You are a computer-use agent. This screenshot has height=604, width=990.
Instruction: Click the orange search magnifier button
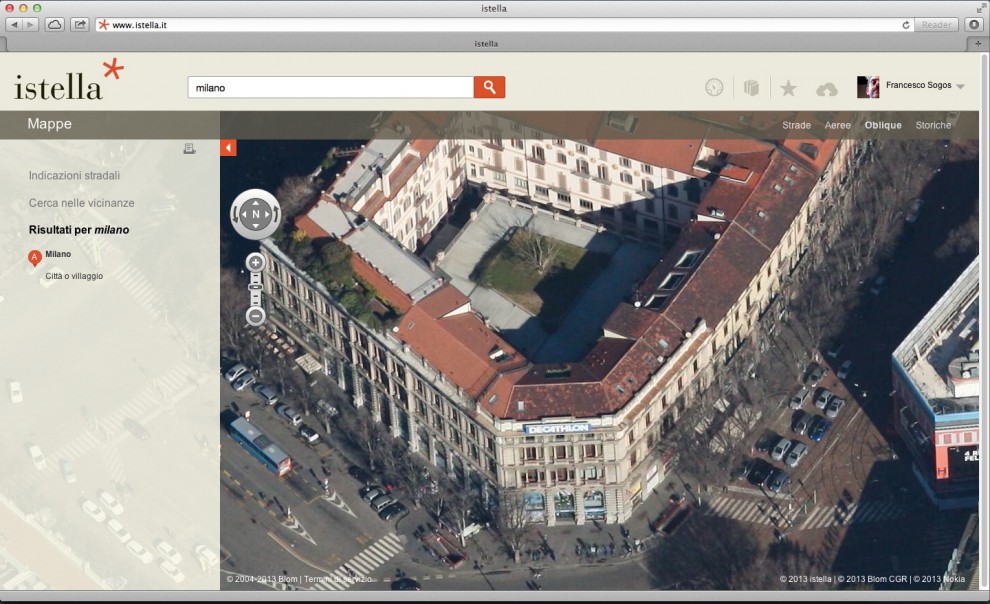pyautogui.click(x=489, y=87)
